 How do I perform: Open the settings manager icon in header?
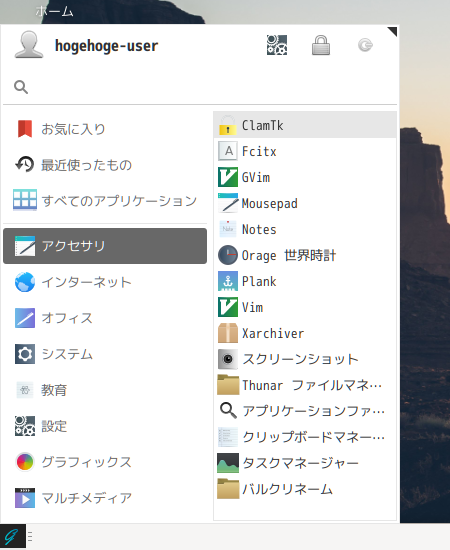277,45
